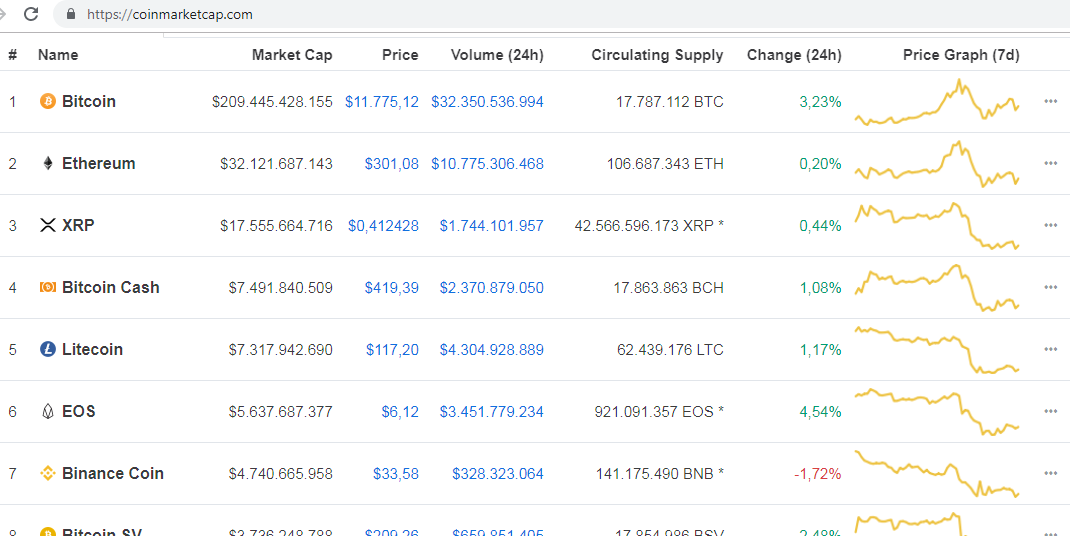Sort by the Change (24h) column header
This screenshot has width=1070, height=536.
pos(794,55)
